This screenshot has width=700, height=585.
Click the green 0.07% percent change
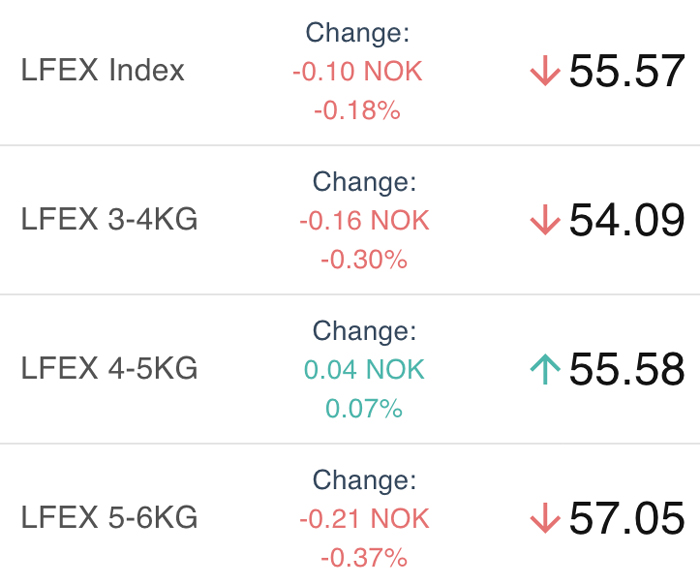(364, 409)
